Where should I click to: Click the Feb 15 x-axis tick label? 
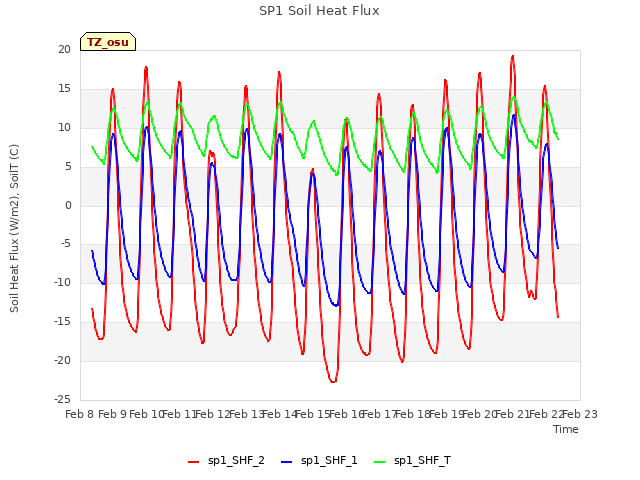[x=313, y=414]
